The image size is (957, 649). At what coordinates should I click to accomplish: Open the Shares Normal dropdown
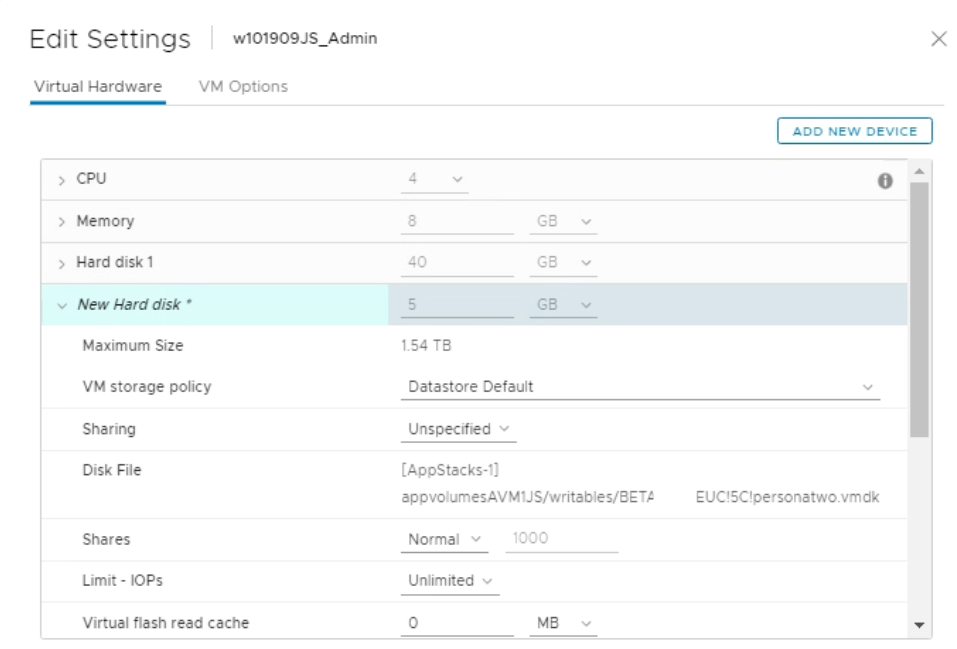pyautogui.click(x=445, y=539)
